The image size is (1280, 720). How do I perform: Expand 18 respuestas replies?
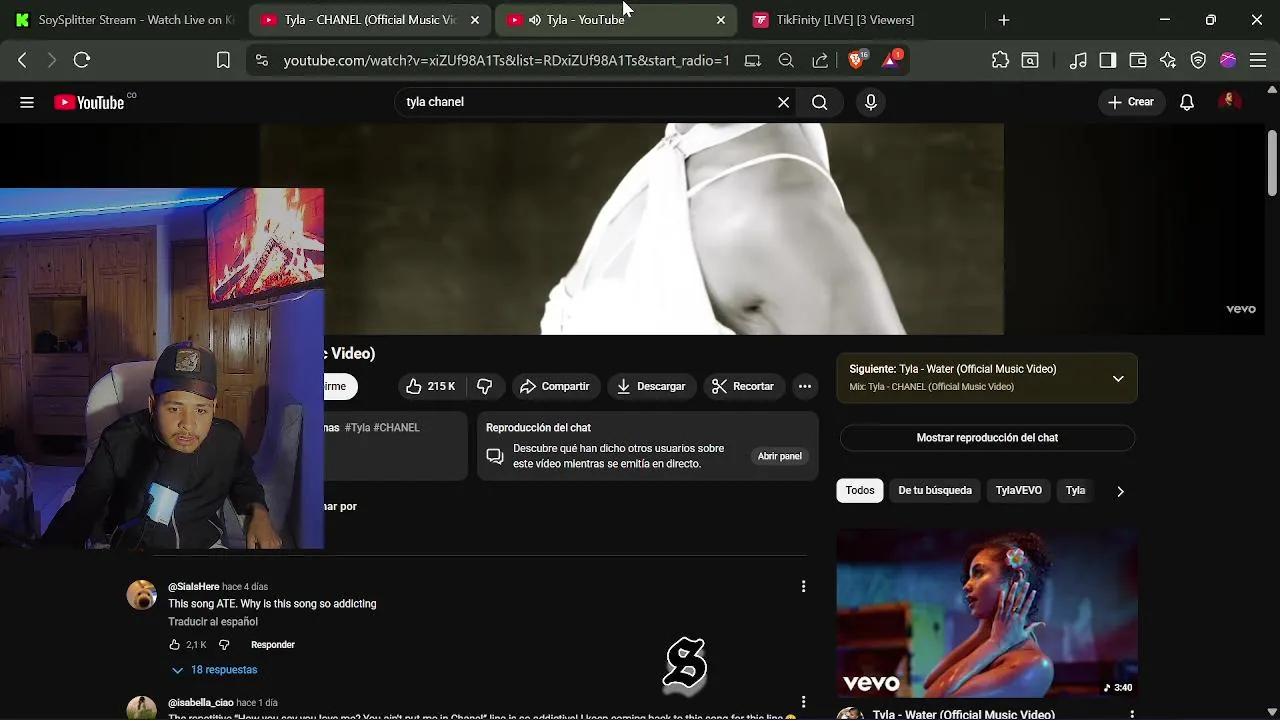[x=215, y=670]
